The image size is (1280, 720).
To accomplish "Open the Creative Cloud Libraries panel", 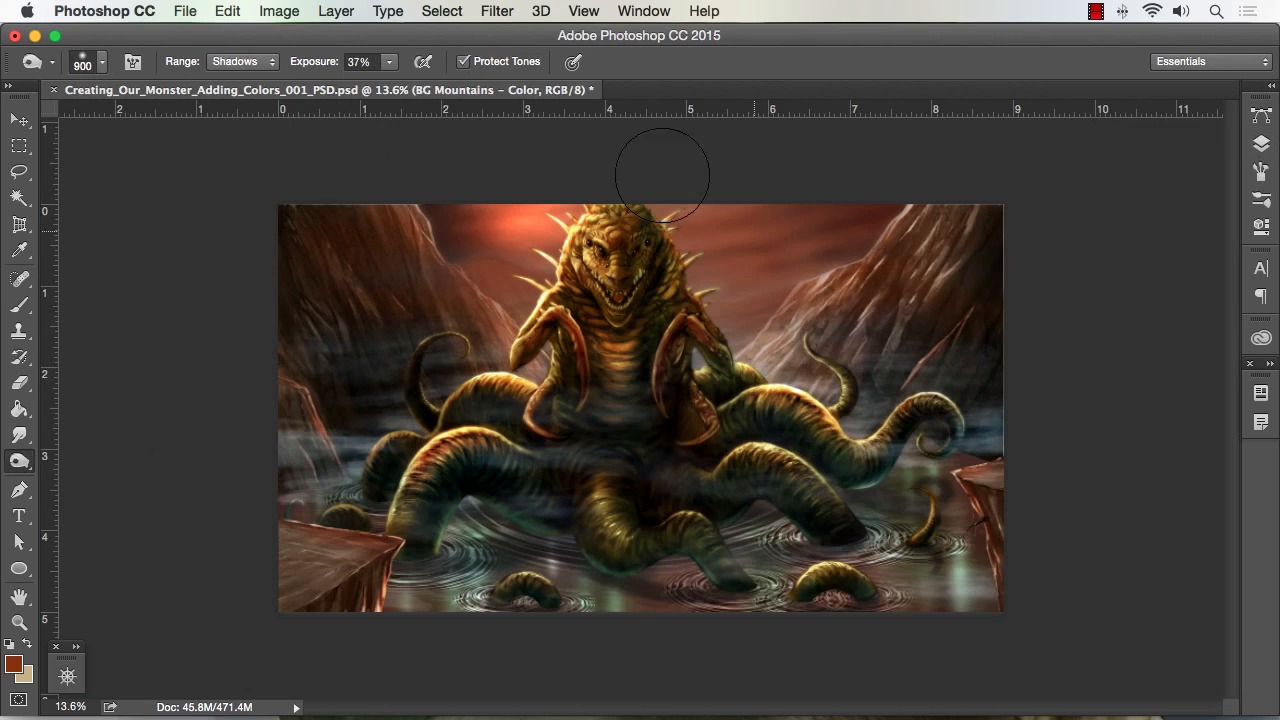I will tap(1261, 338).
